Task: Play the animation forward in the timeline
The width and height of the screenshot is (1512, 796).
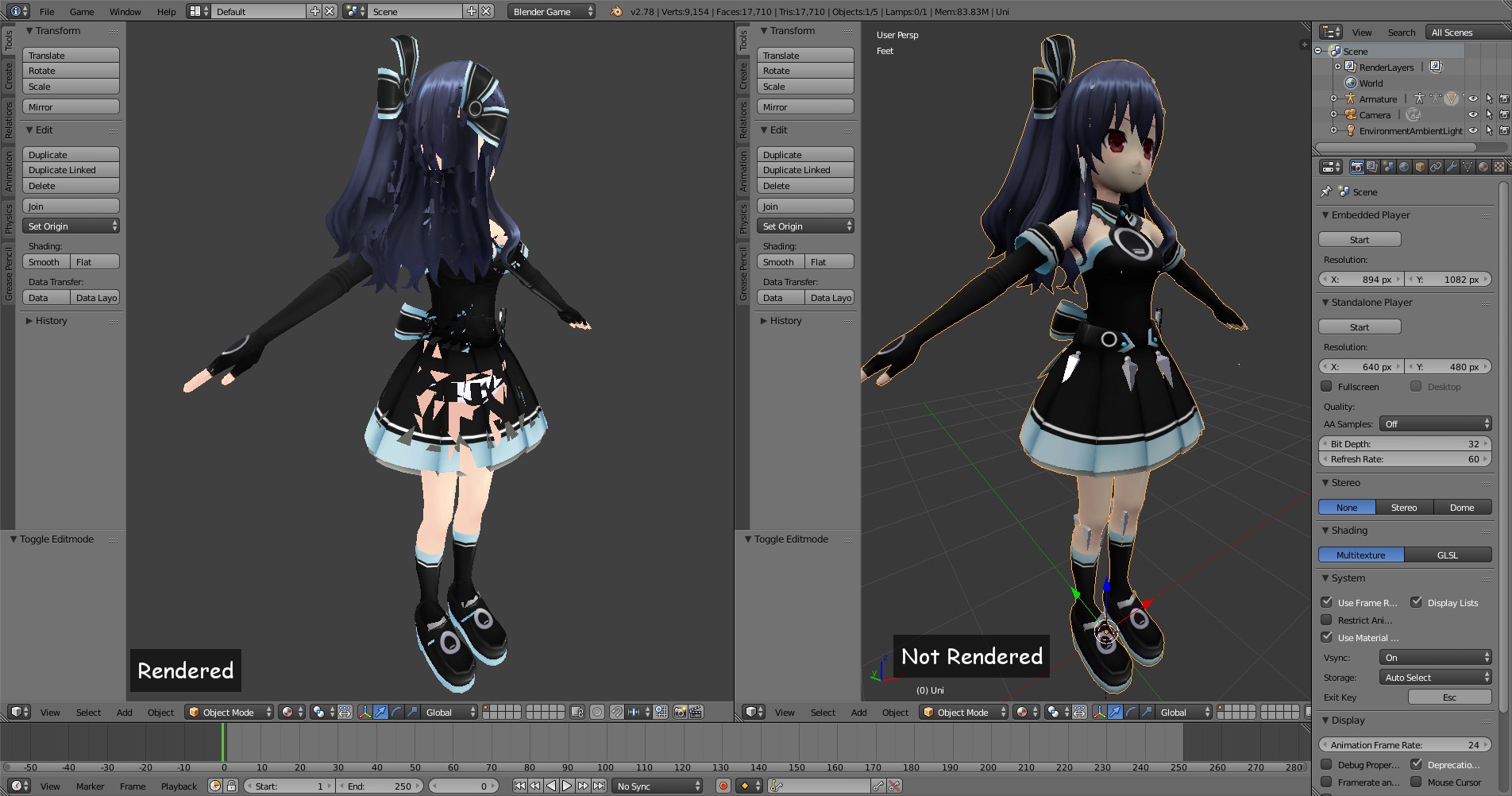Action: [567, 786]
